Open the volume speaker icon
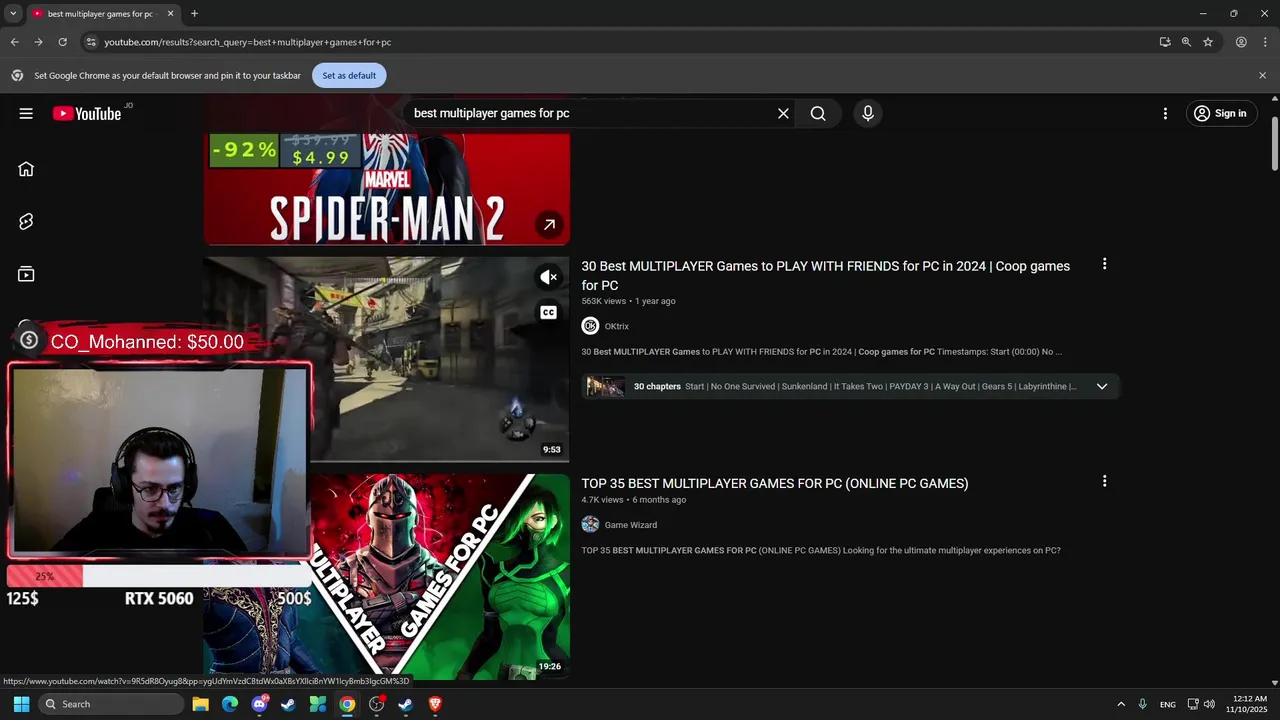 (1209, 704)
